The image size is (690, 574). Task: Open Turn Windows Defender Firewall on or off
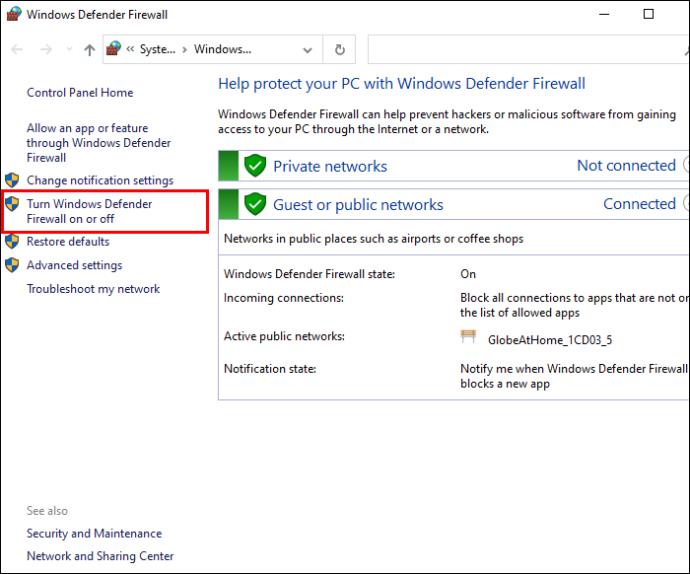[x=89, y=211]
